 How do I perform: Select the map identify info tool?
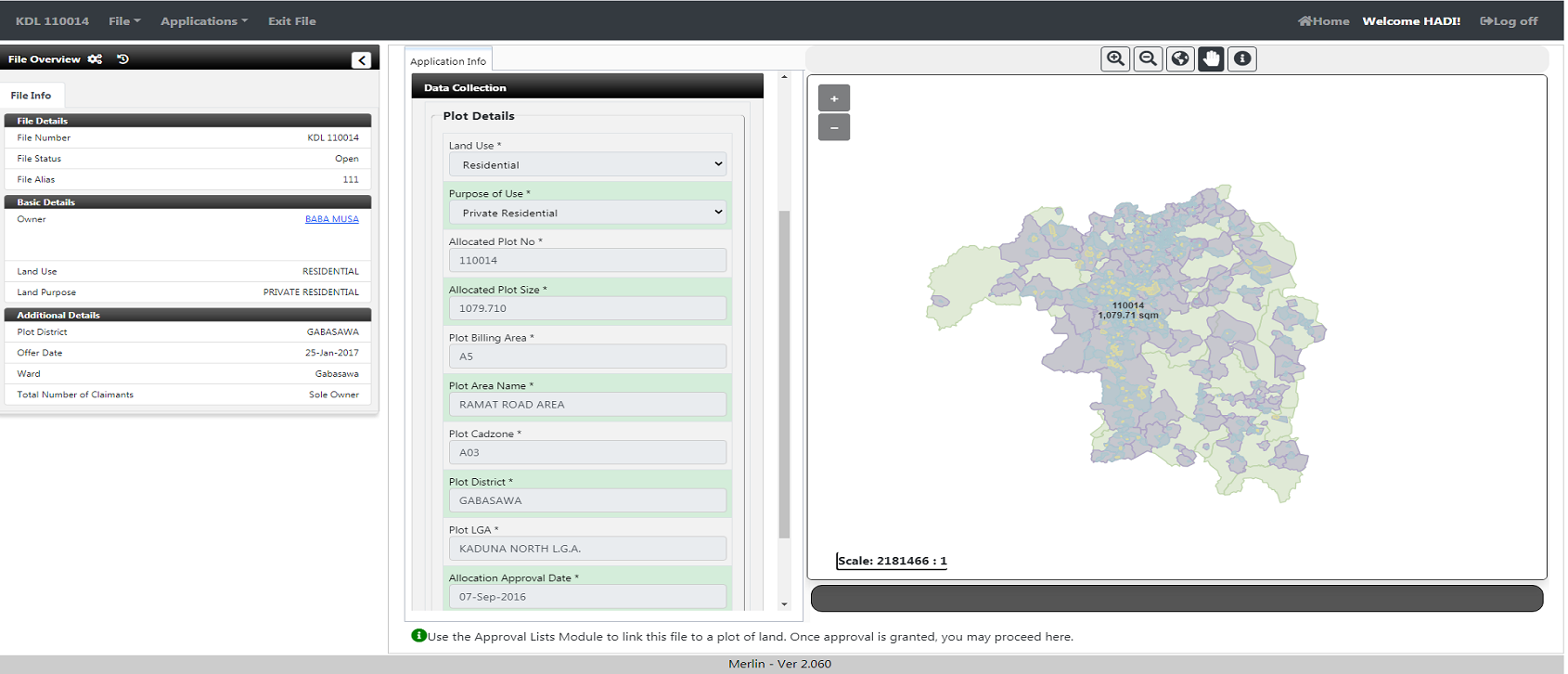(x=1242, y=58)
